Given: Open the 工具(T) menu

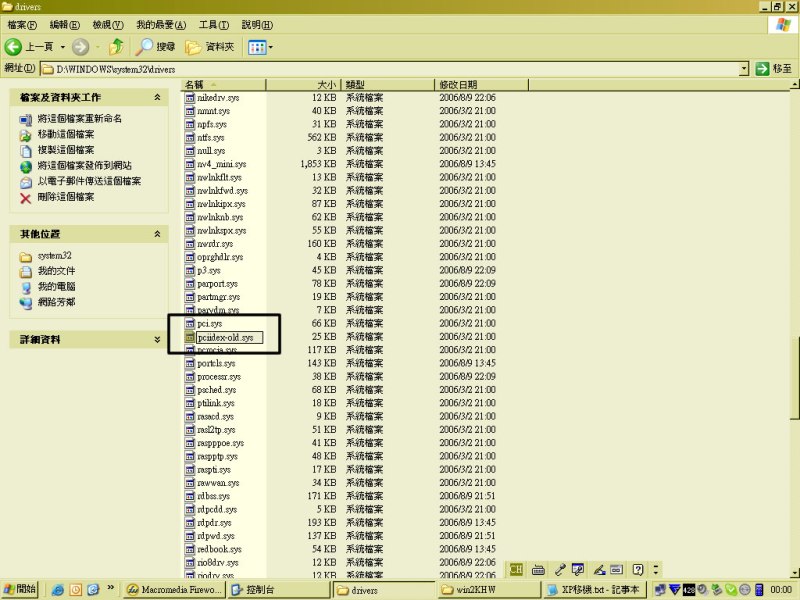Looking at the screenshot, I should click(x=214, y=24).
